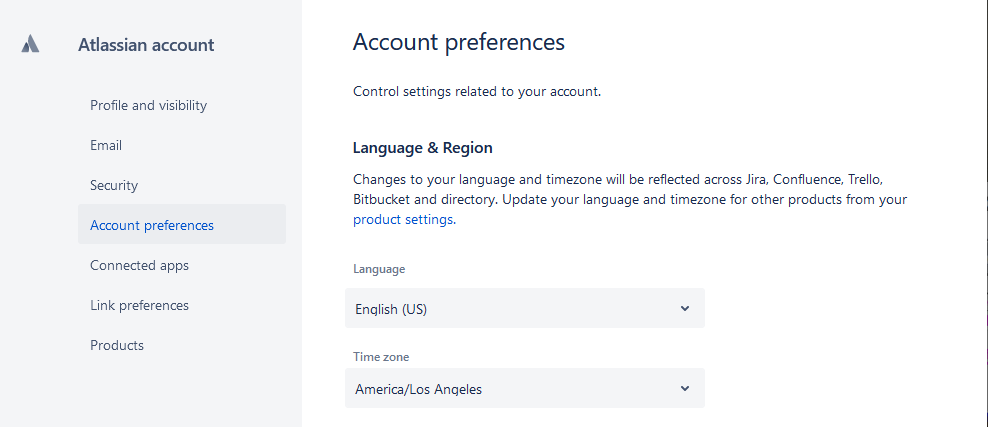The width and height of the screenshot is (988, 427).
Task: Navigate to Connected apps
Action: point(139,265)
